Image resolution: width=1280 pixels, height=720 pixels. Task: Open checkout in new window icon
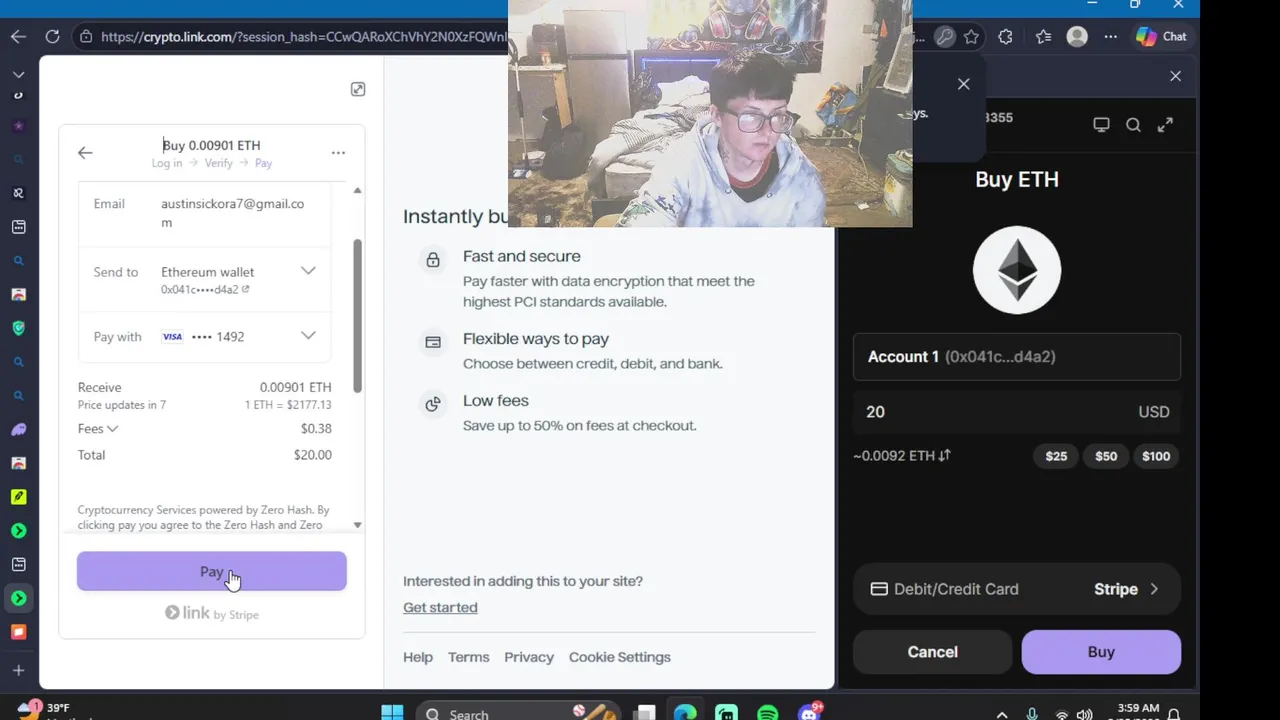point(358,89)
